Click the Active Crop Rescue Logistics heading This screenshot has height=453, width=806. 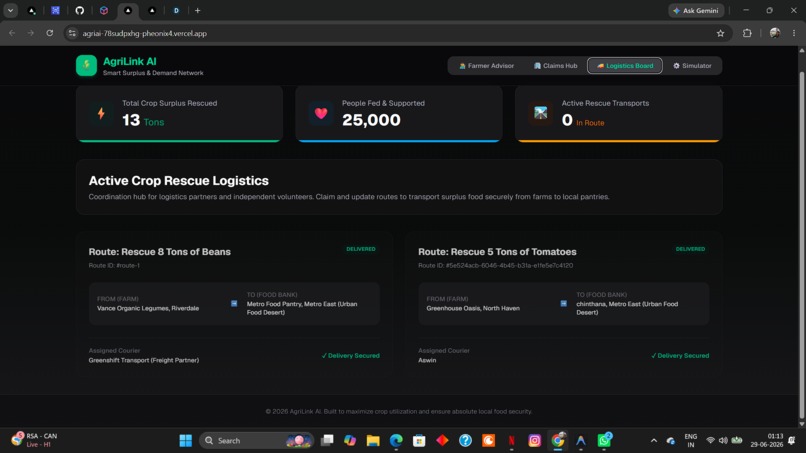pyautogui.click(x=178, y=180)
